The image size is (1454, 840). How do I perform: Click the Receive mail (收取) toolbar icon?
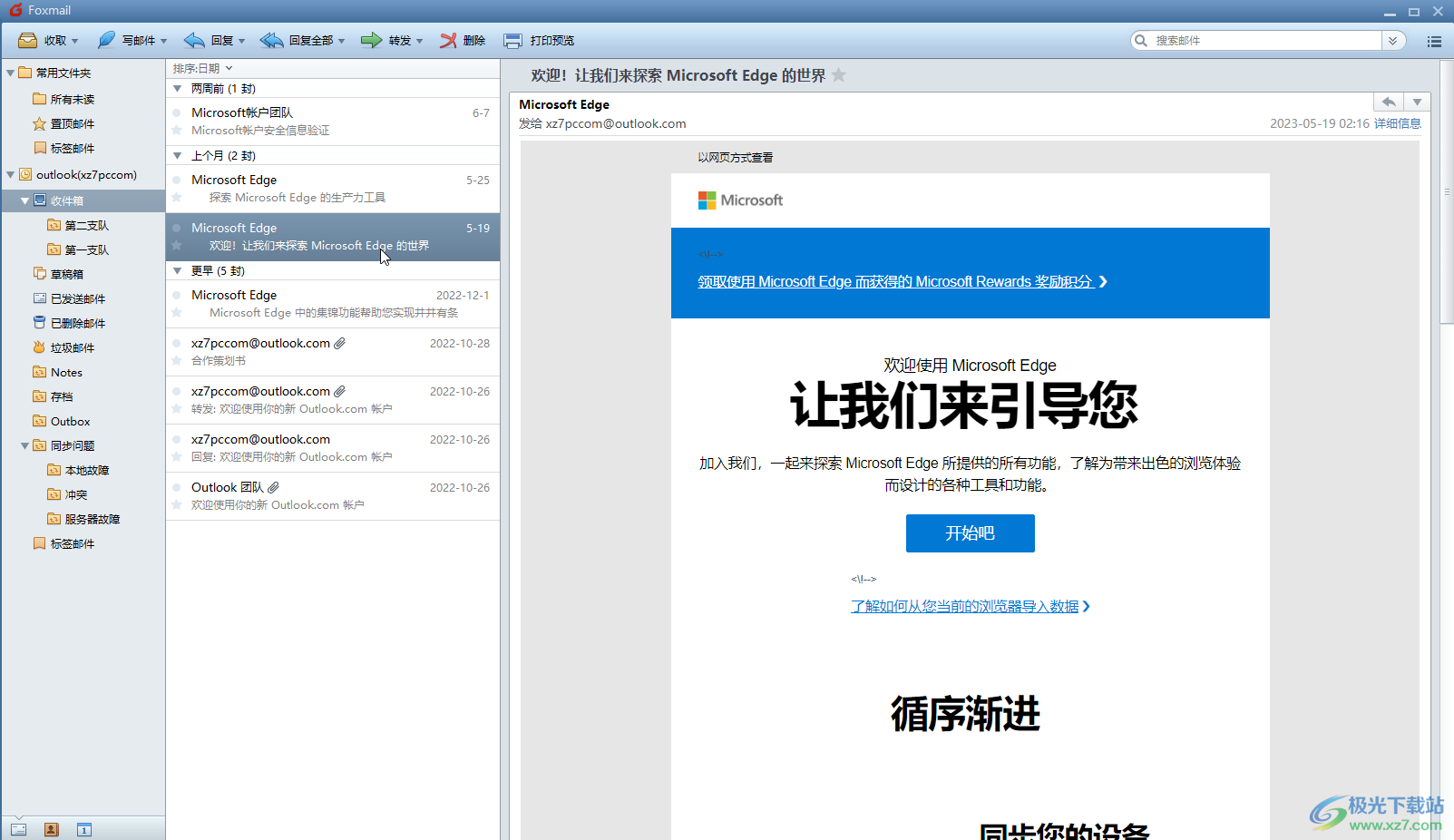coord(28,41)
